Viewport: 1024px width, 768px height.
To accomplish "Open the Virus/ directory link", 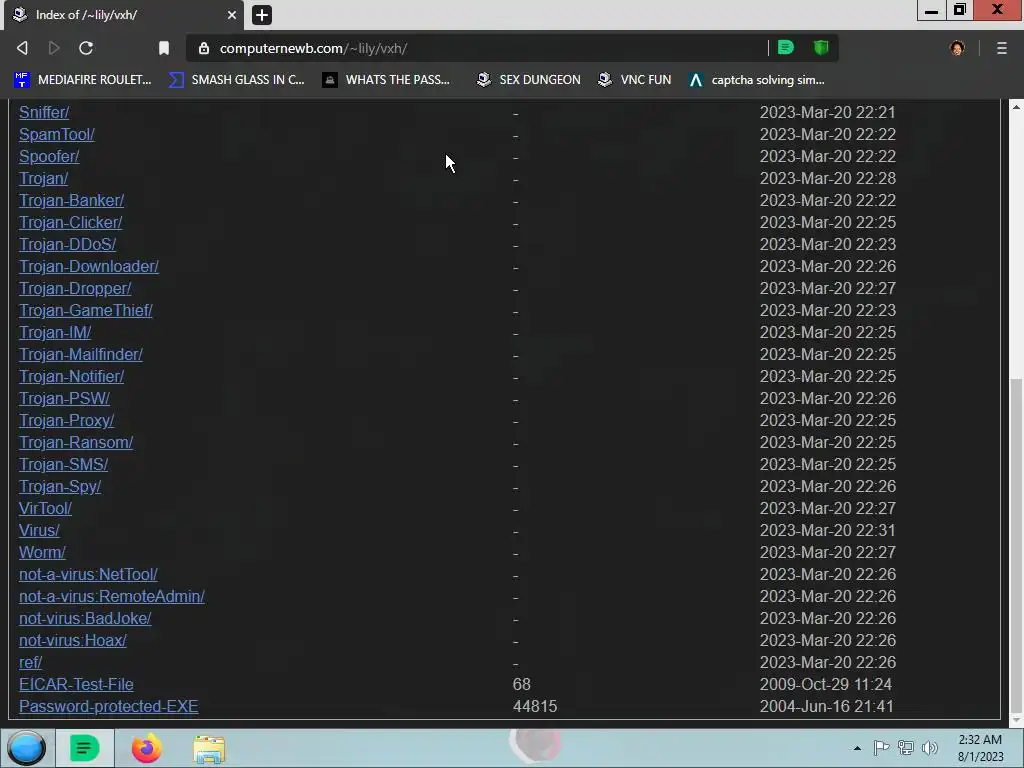I will coord(39,530).
